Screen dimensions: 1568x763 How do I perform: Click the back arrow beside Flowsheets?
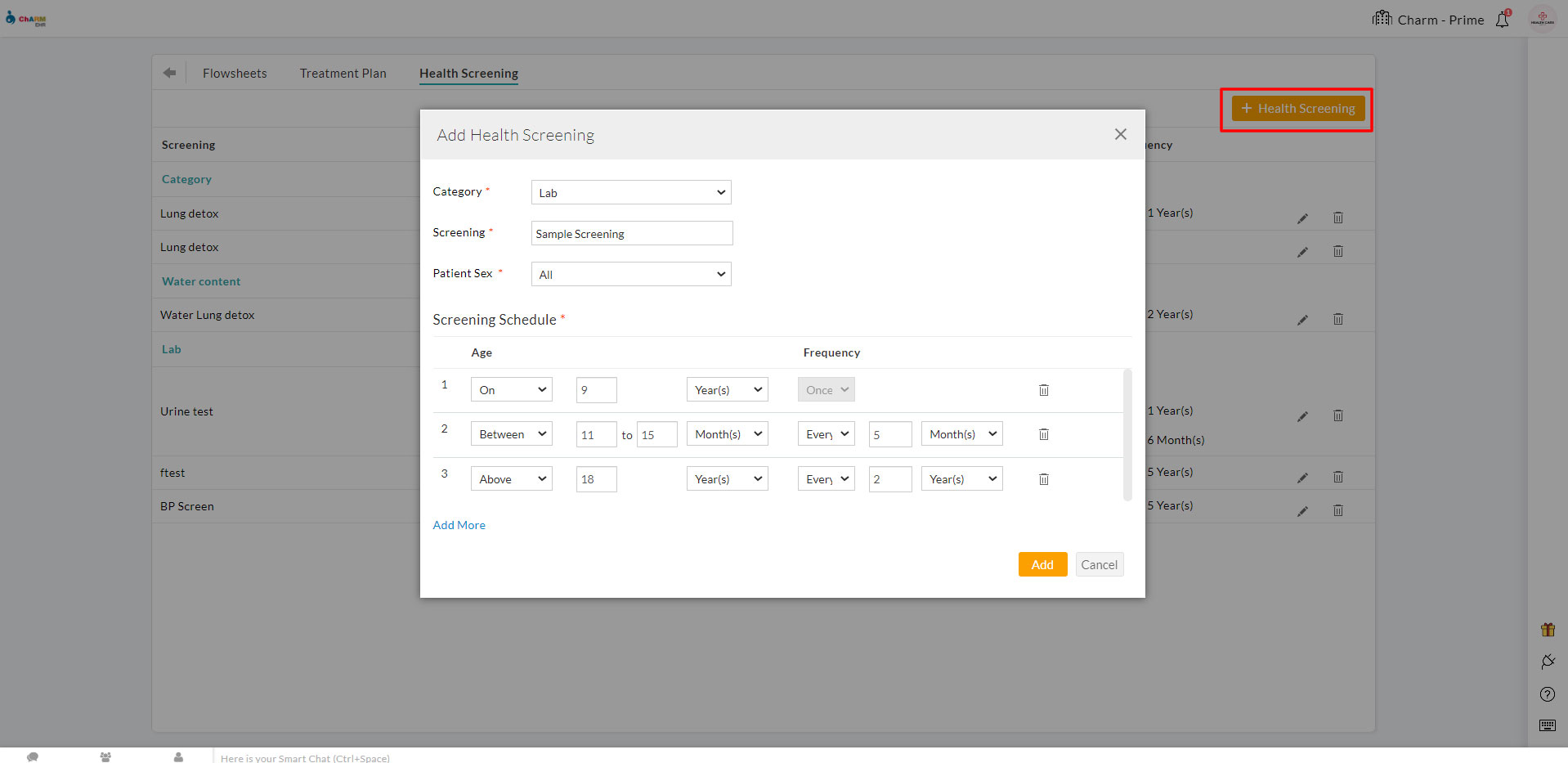(x=169, y=73)
